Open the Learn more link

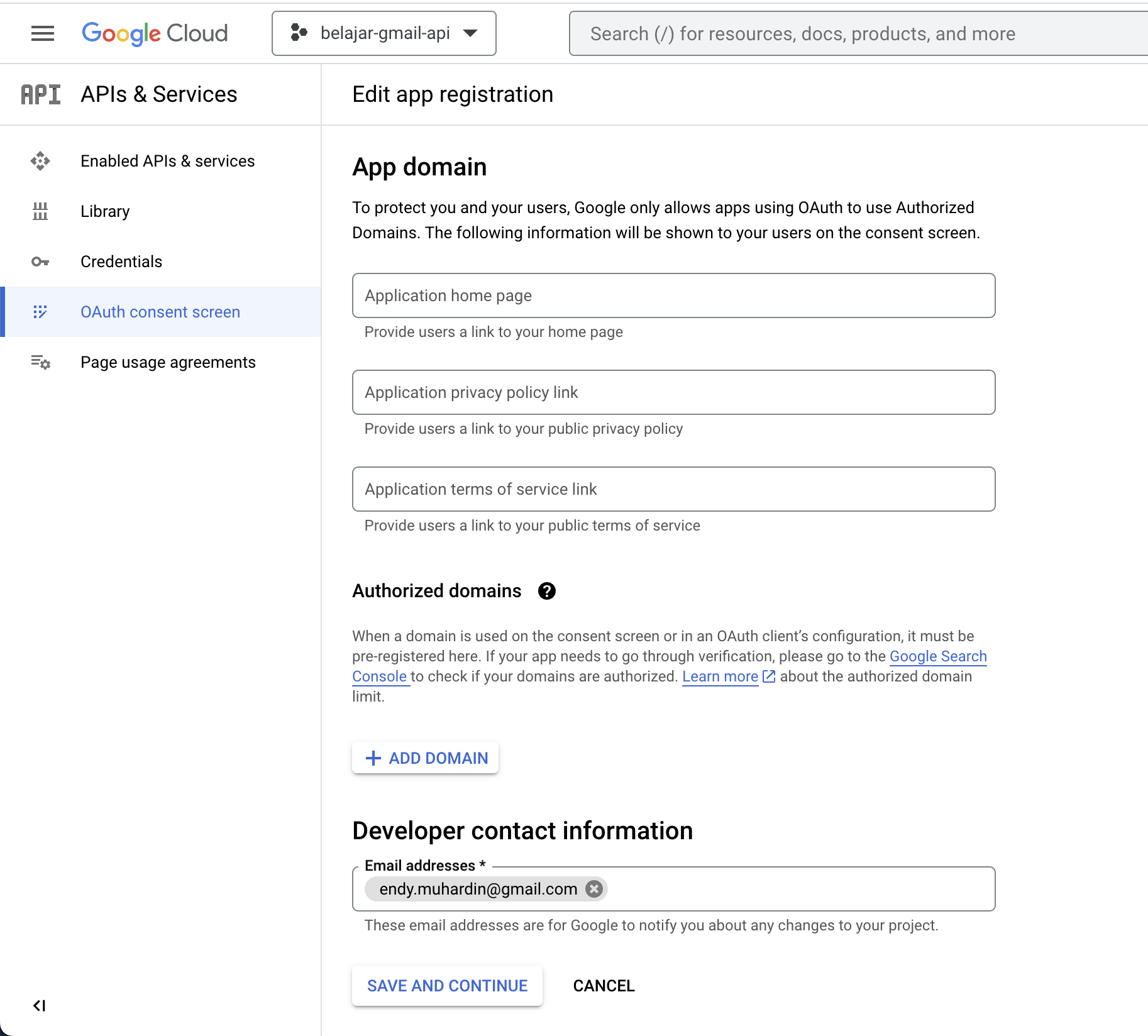coord(720,676)
